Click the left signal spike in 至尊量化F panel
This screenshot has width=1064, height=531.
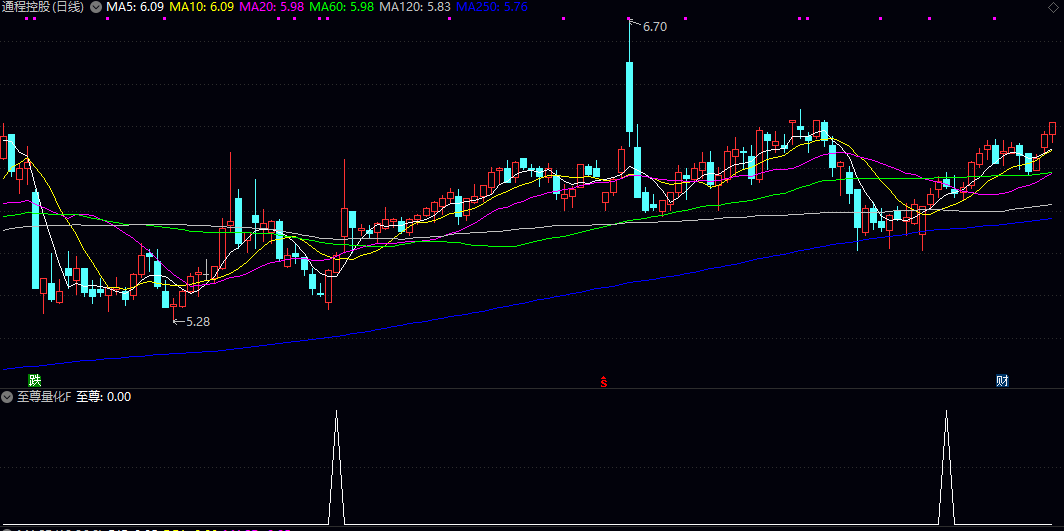point(336,470)
